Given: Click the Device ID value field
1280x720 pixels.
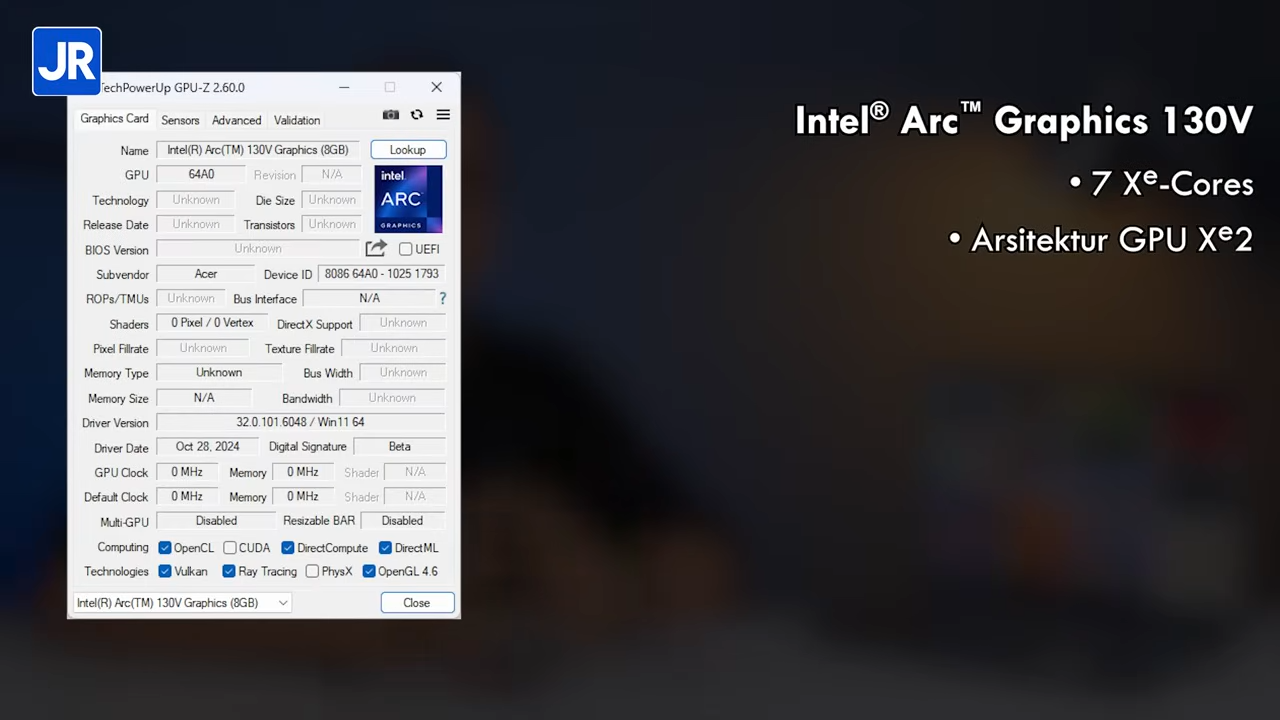Looking at the screenshot, I should coord(381,274).
